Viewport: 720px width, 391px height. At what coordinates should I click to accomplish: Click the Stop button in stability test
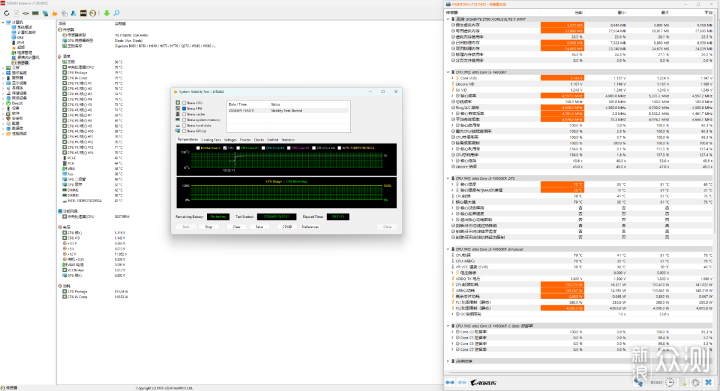point(208,227)
